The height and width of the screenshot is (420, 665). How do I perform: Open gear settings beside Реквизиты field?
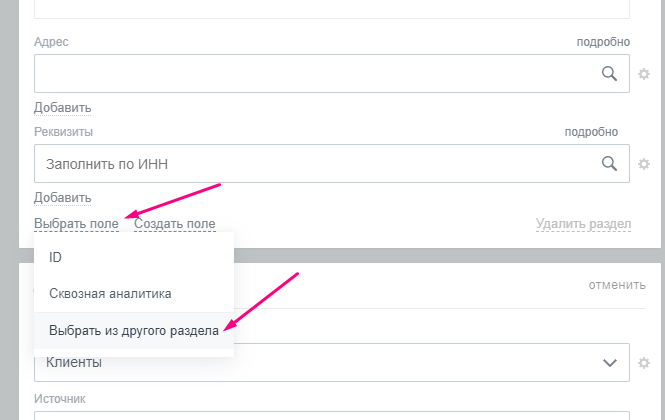[x=645, y=164]
